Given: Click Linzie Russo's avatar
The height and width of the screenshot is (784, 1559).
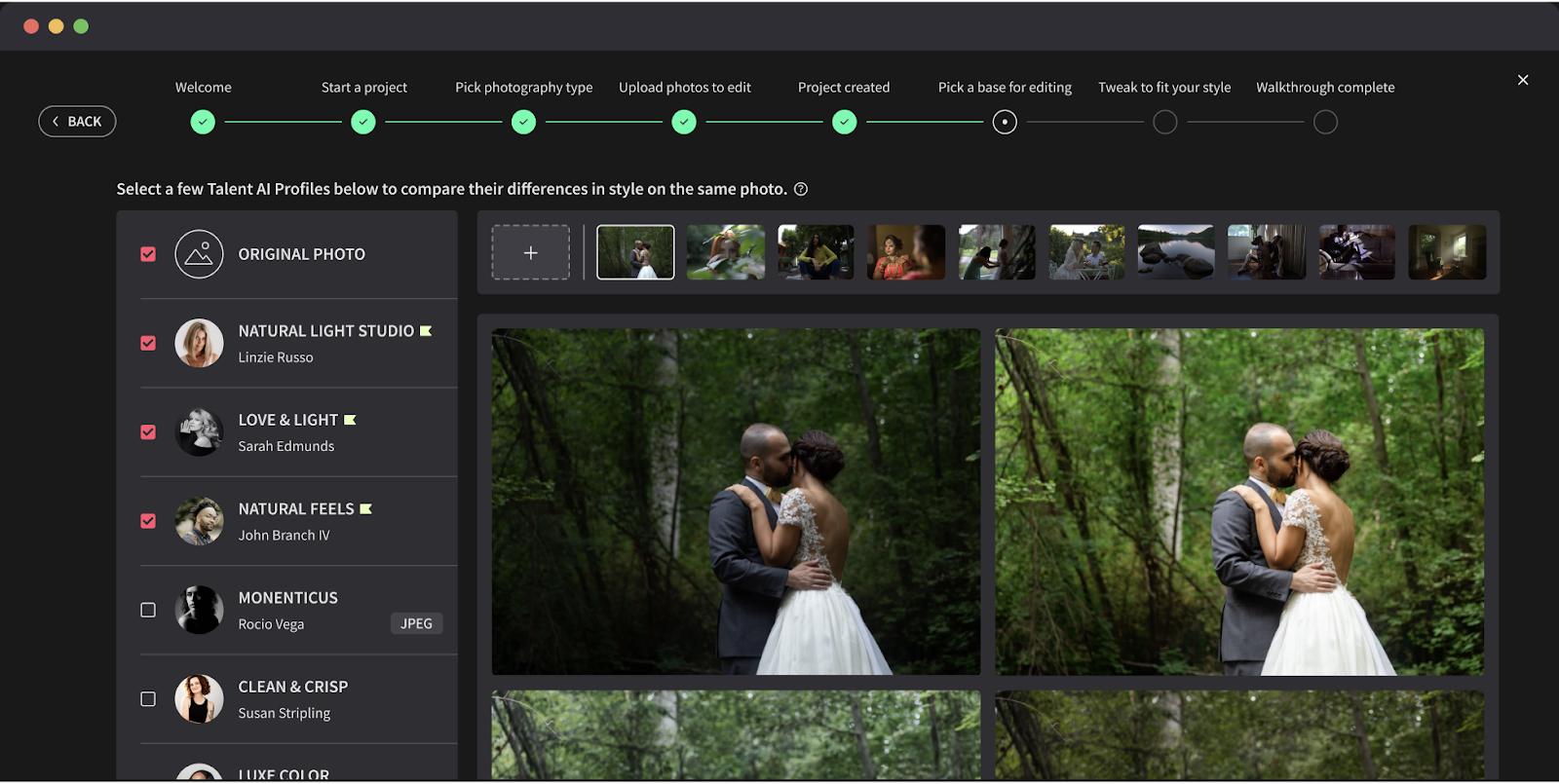Looking at the screenshot, I should point(199,343).
